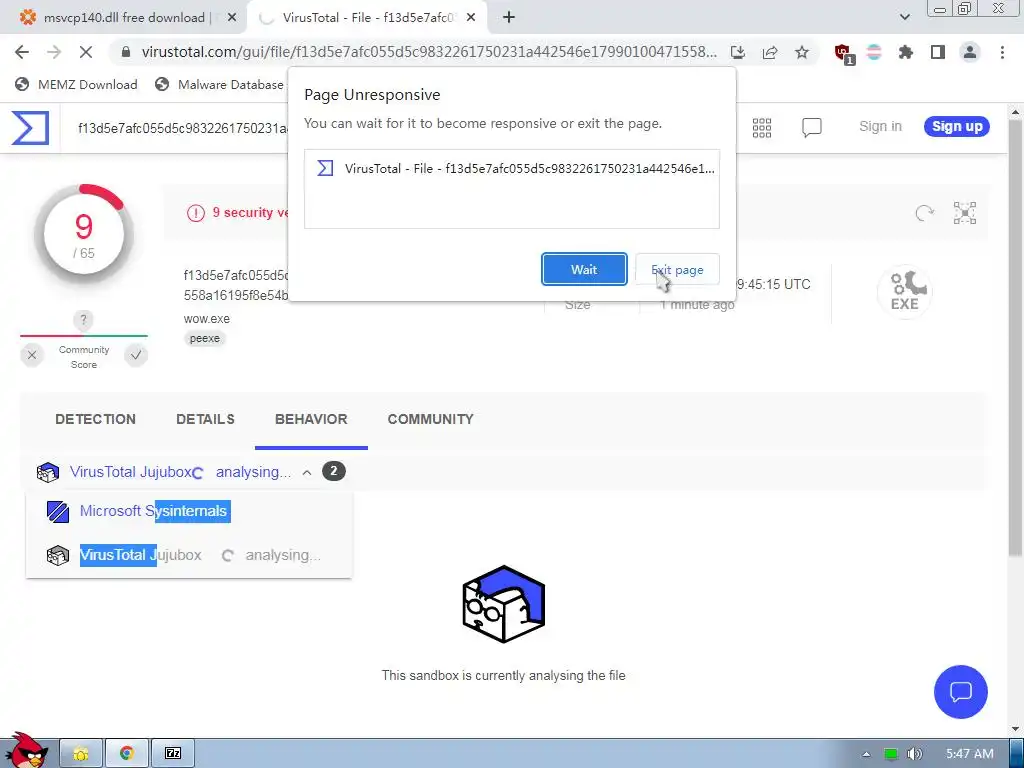Switch to the COMMUNITY tab
Screen dimensions: 1024x768
(430, 419)
